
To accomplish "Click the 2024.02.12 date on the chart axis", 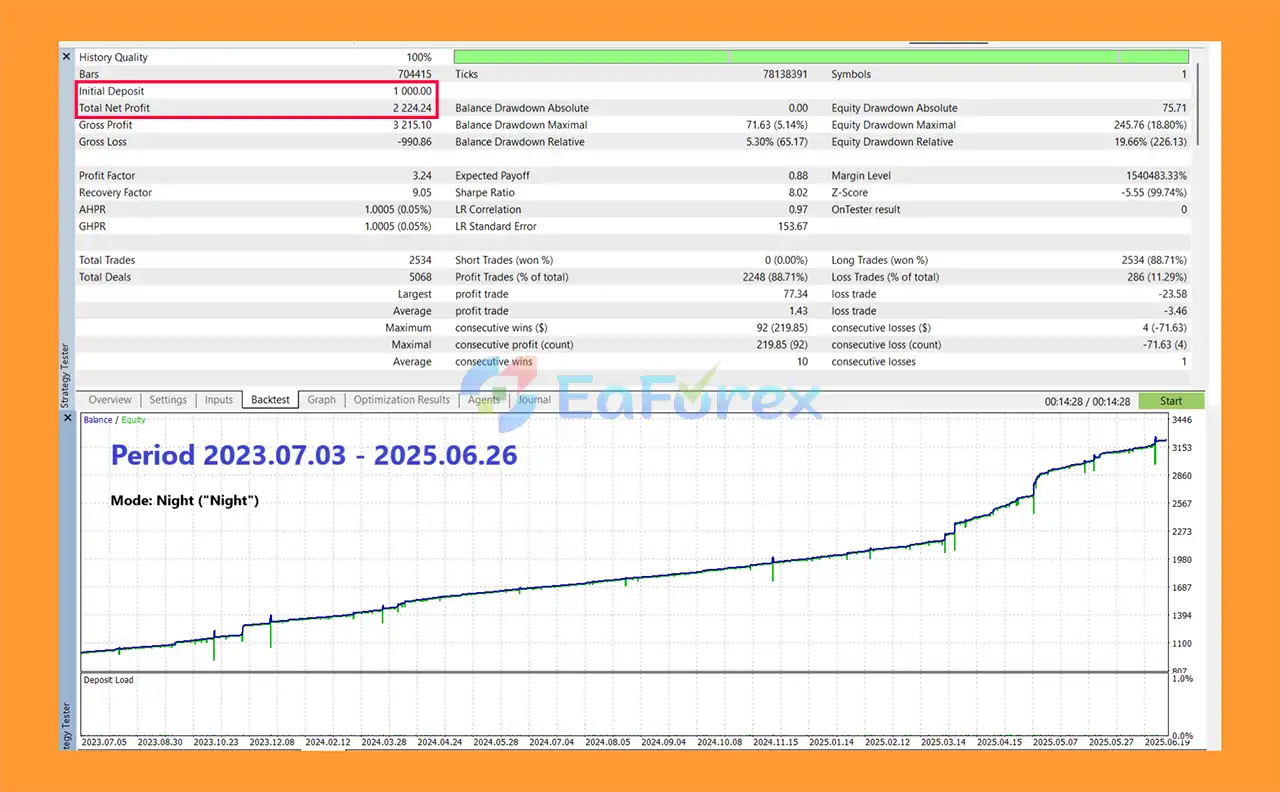I will point(328,742).
